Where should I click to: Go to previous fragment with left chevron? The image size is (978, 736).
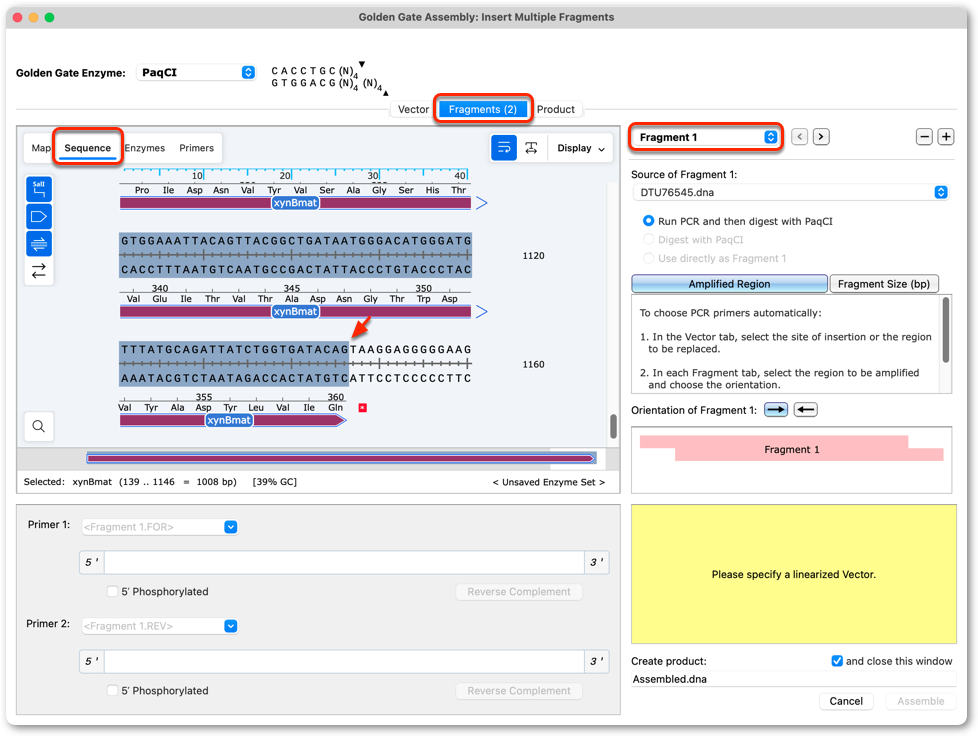[x=800, y=137]
